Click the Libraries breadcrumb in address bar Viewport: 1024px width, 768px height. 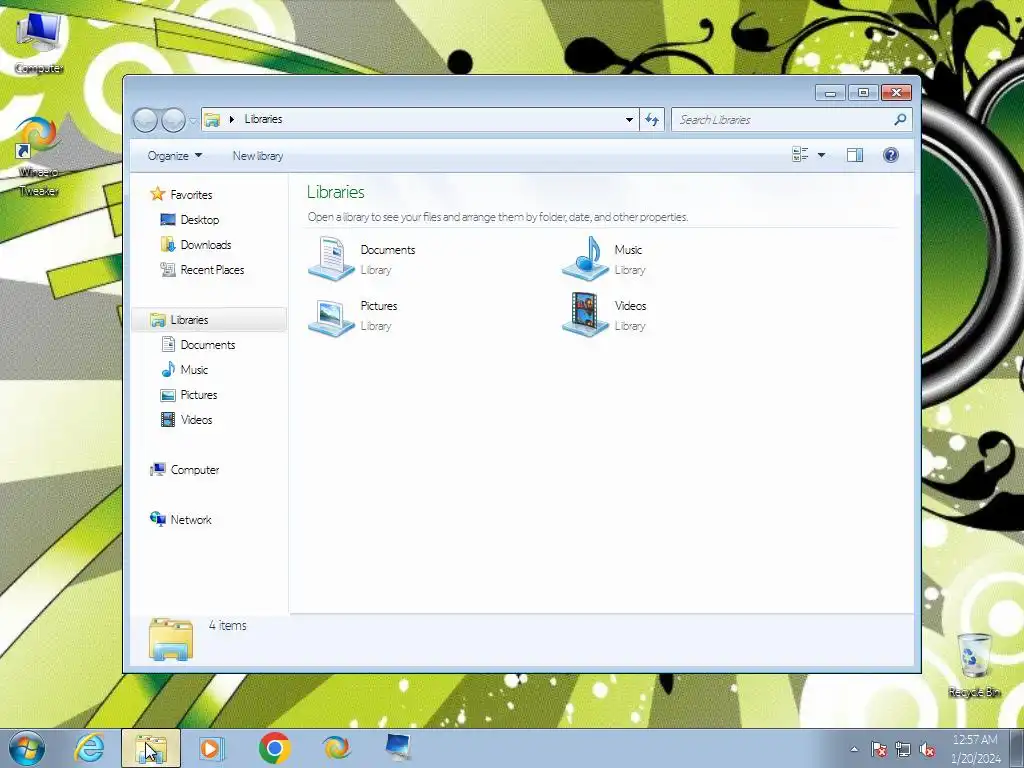(263, 119)
